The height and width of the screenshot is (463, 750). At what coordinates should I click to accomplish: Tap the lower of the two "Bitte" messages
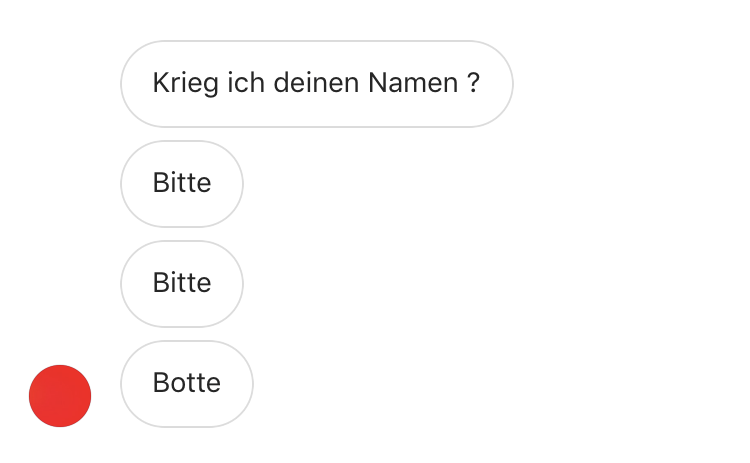(x=182, y=284)
